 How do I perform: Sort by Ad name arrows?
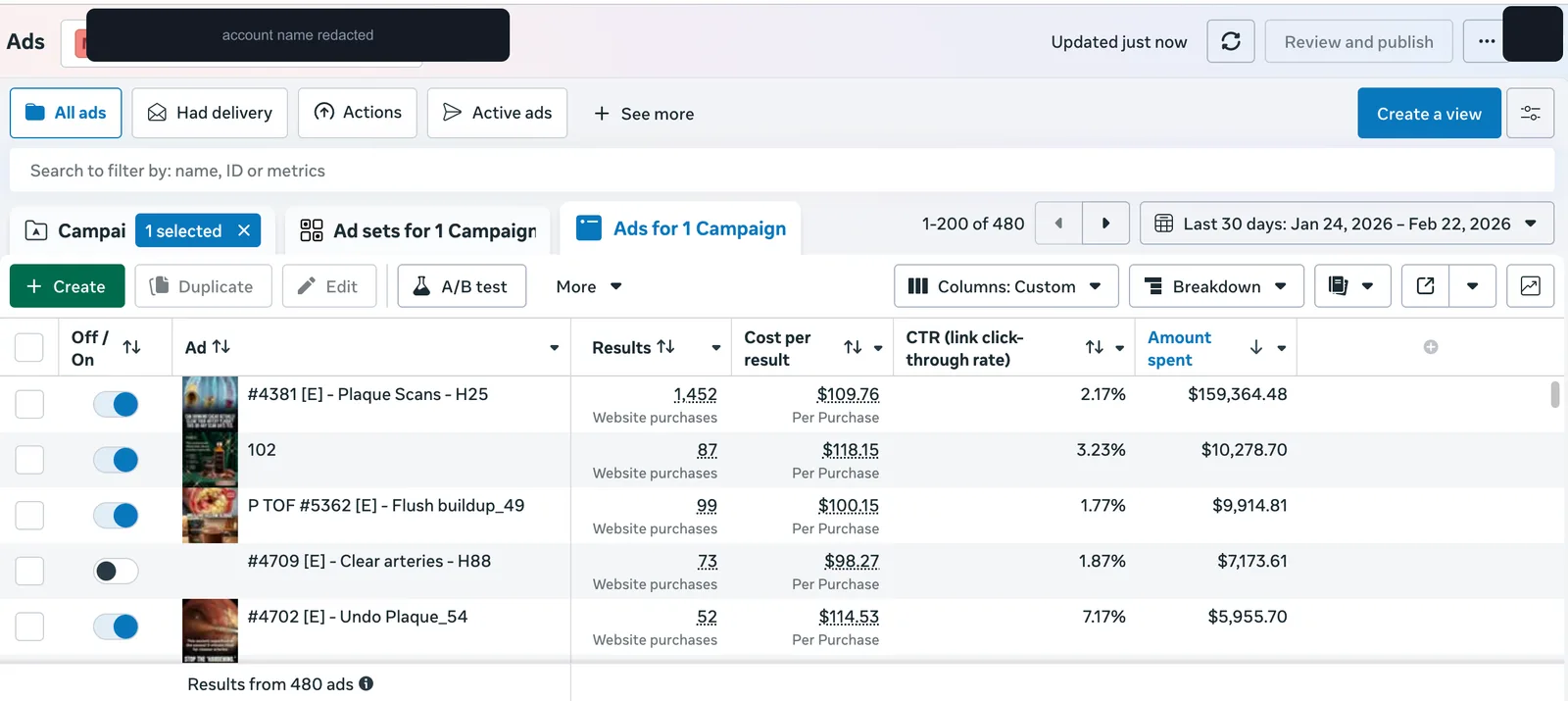pos(221,346)
